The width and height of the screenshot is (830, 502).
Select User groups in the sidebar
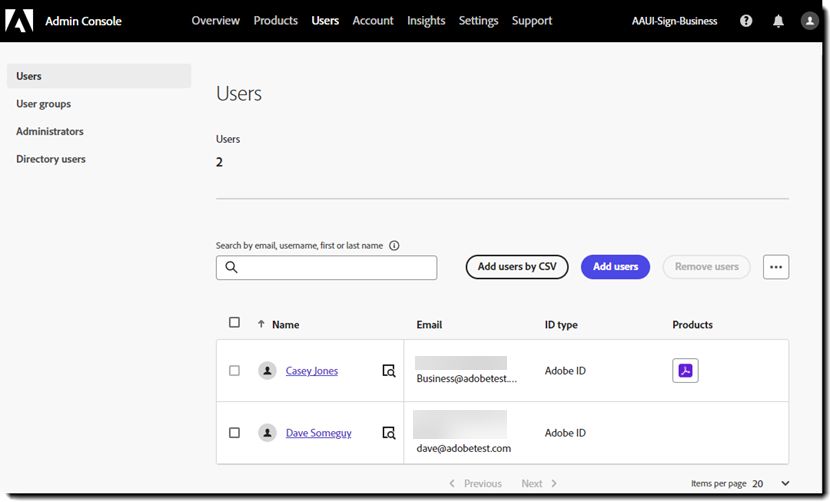(43, 104)
